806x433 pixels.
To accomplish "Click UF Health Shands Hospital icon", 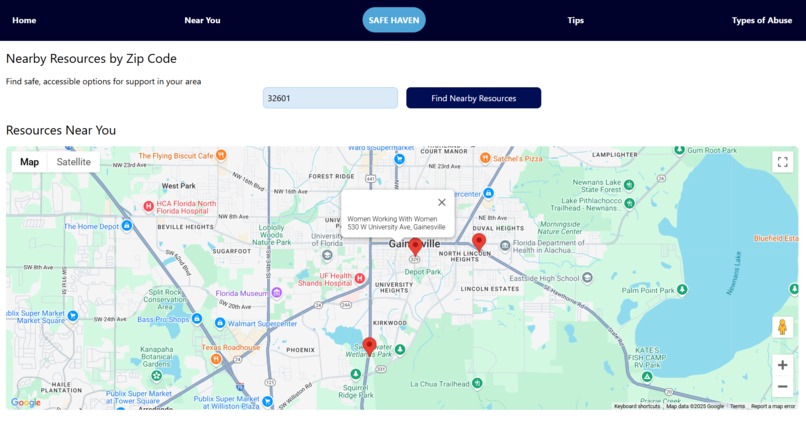I will (x=360, y=278).
